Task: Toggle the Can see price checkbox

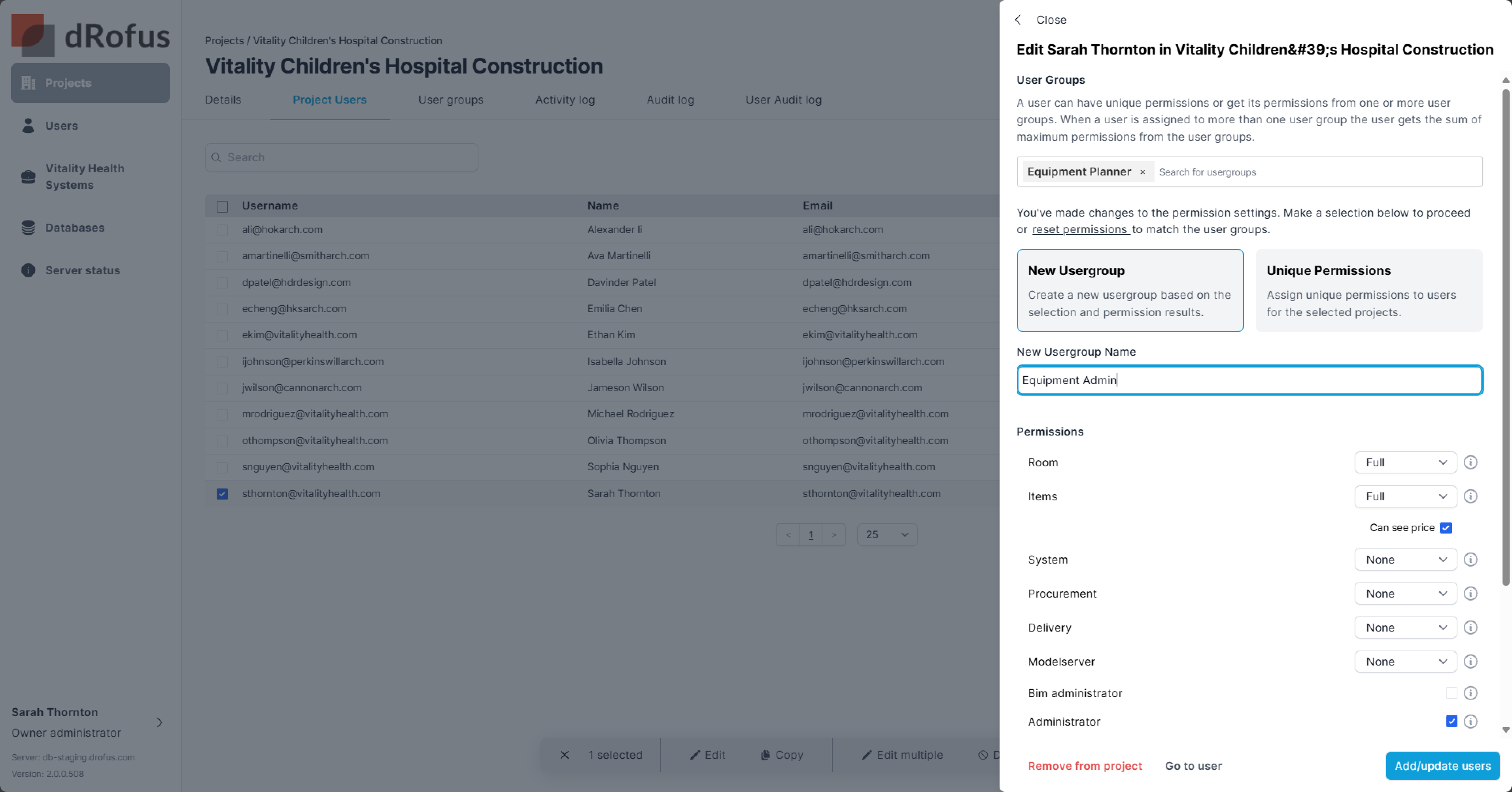Action: [x=1446, y=528]
